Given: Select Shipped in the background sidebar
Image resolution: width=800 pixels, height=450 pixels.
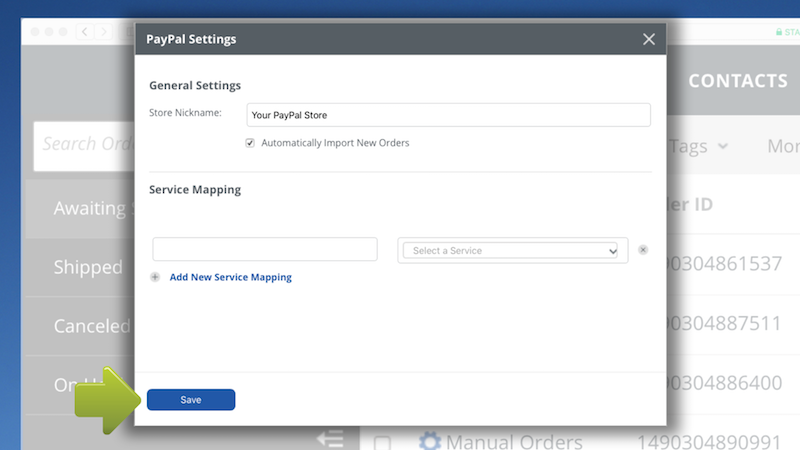Looking at the screenshot, I should click(x=80, y=267).
